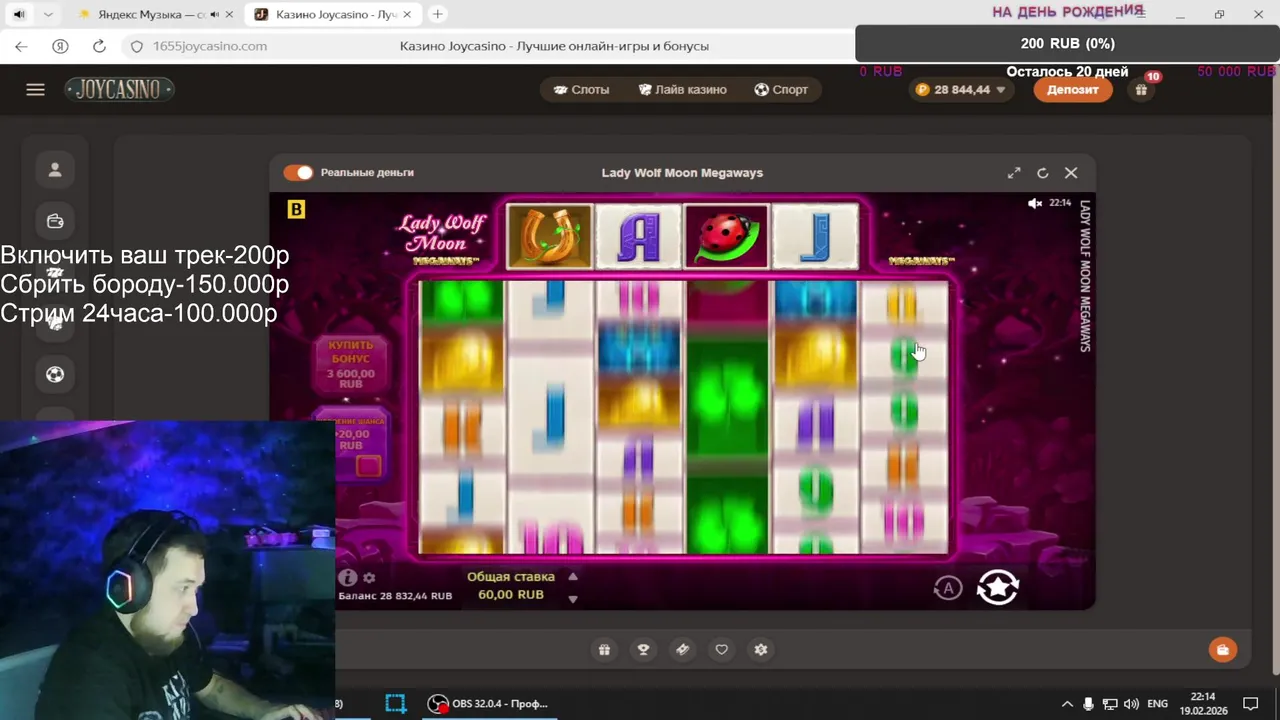Go back in the browser

coord(21,46)
